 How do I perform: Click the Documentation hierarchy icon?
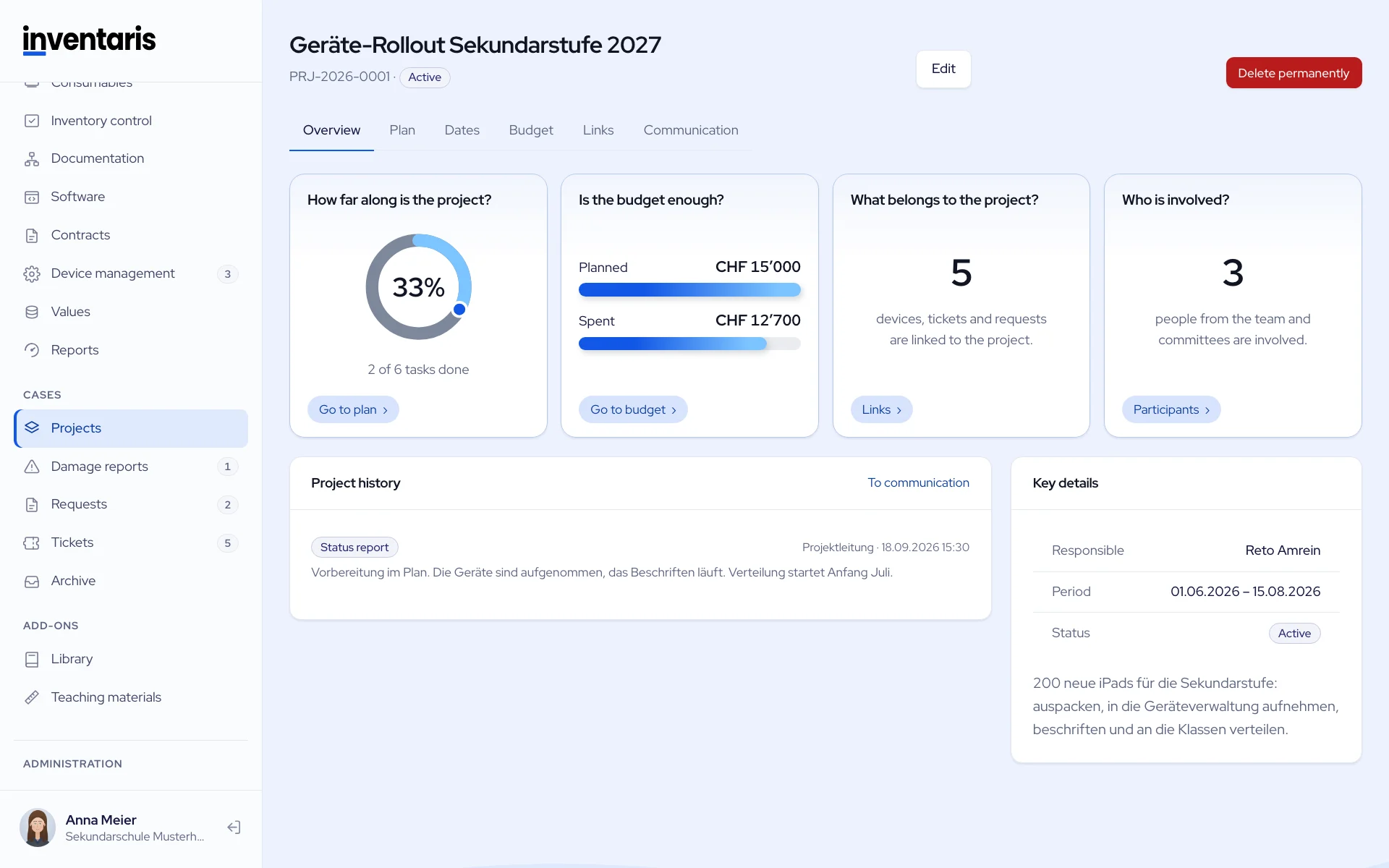[32, 159]
